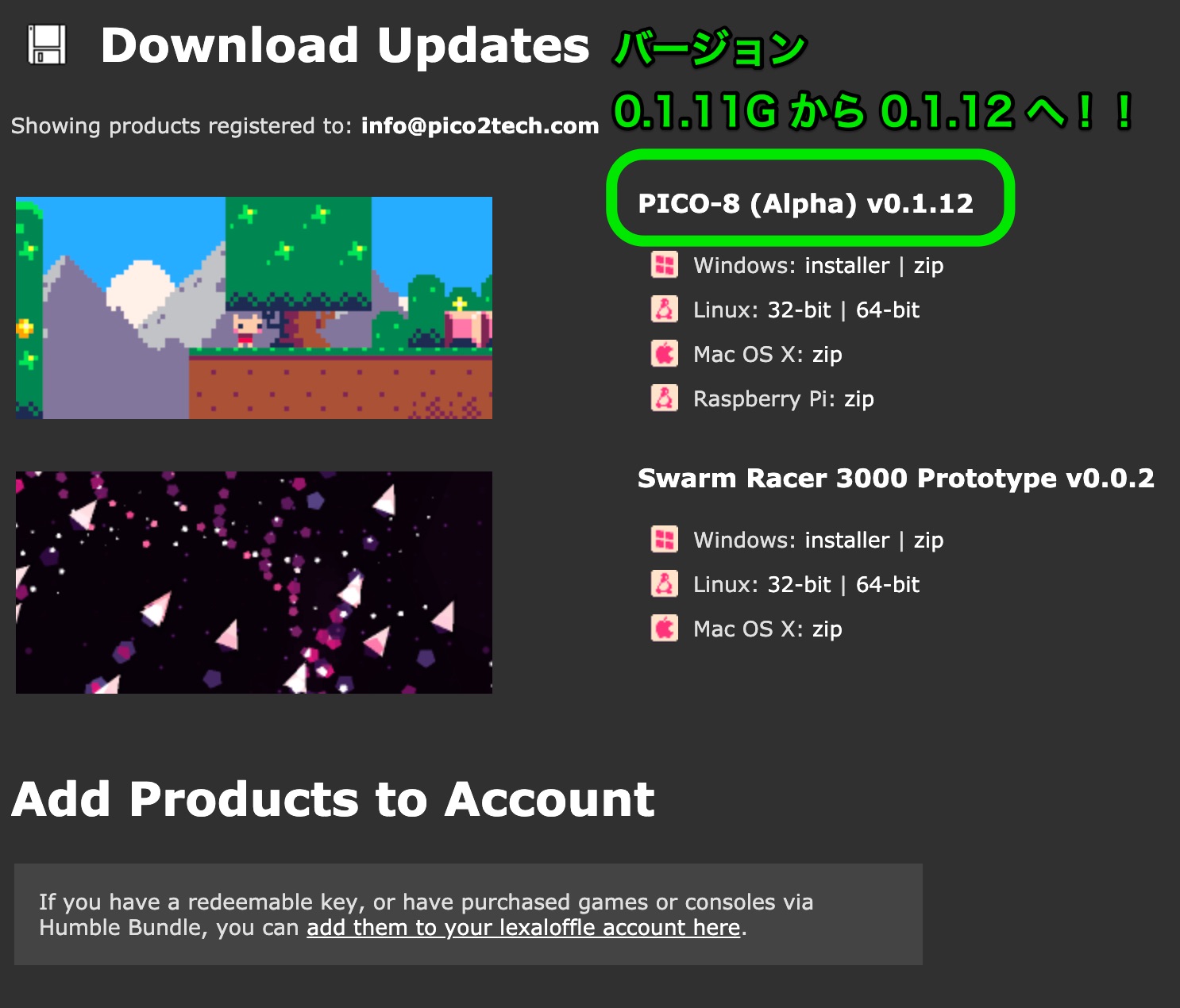The width and height of the screenshot is (1180, 1008).
Task: Get the PICO-8 Linux 32-bit build
Action: [x=799, y=310]
